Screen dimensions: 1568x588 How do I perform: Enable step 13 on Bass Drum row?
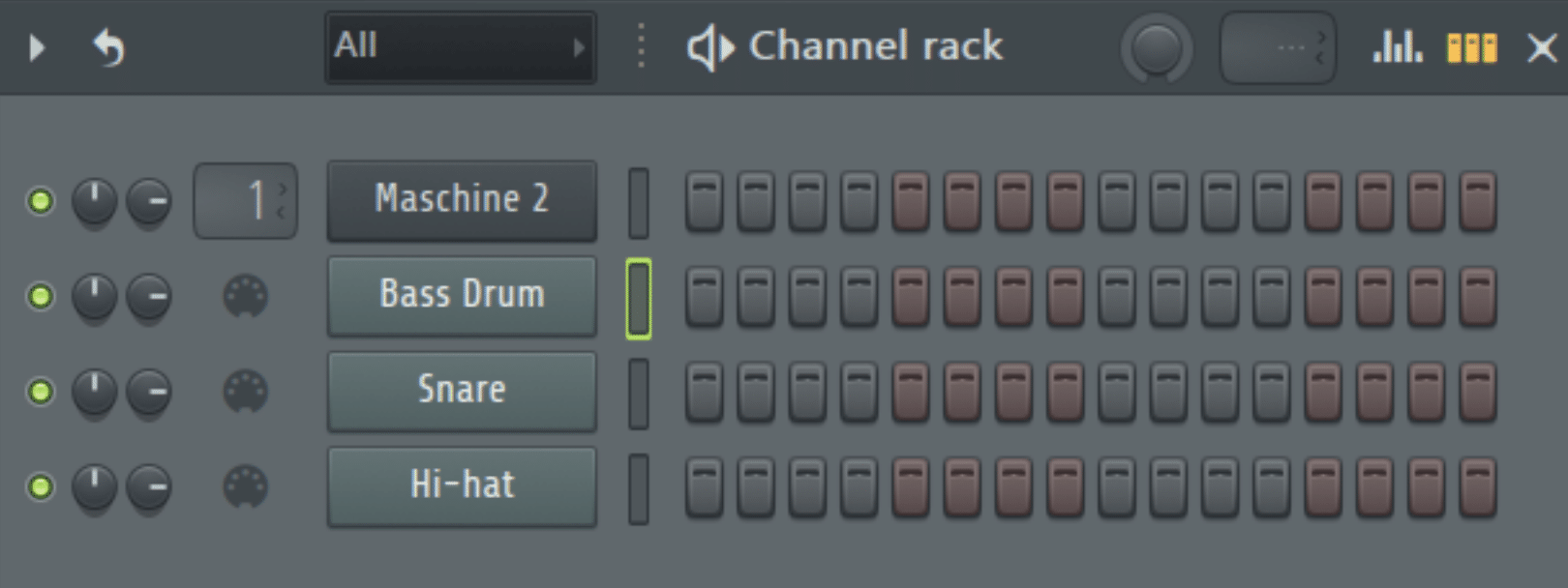point(1323,296)
